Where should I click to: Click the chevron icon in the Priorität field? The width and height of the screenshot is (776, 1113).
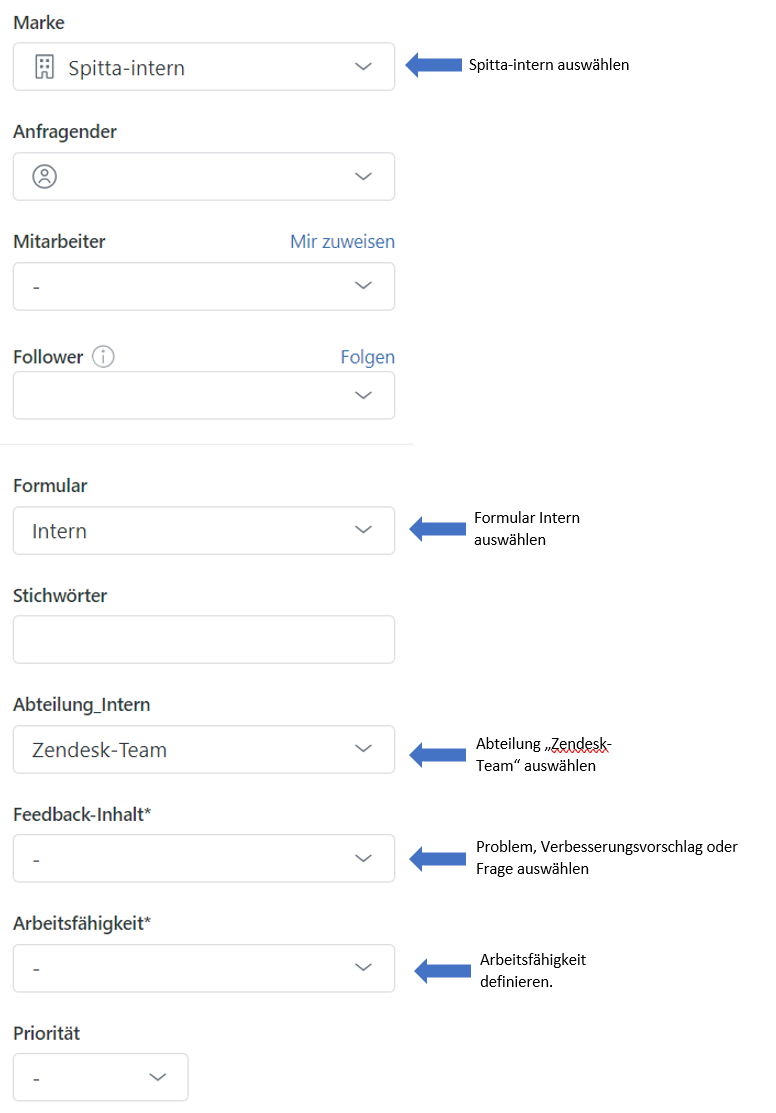[157, 1077]
